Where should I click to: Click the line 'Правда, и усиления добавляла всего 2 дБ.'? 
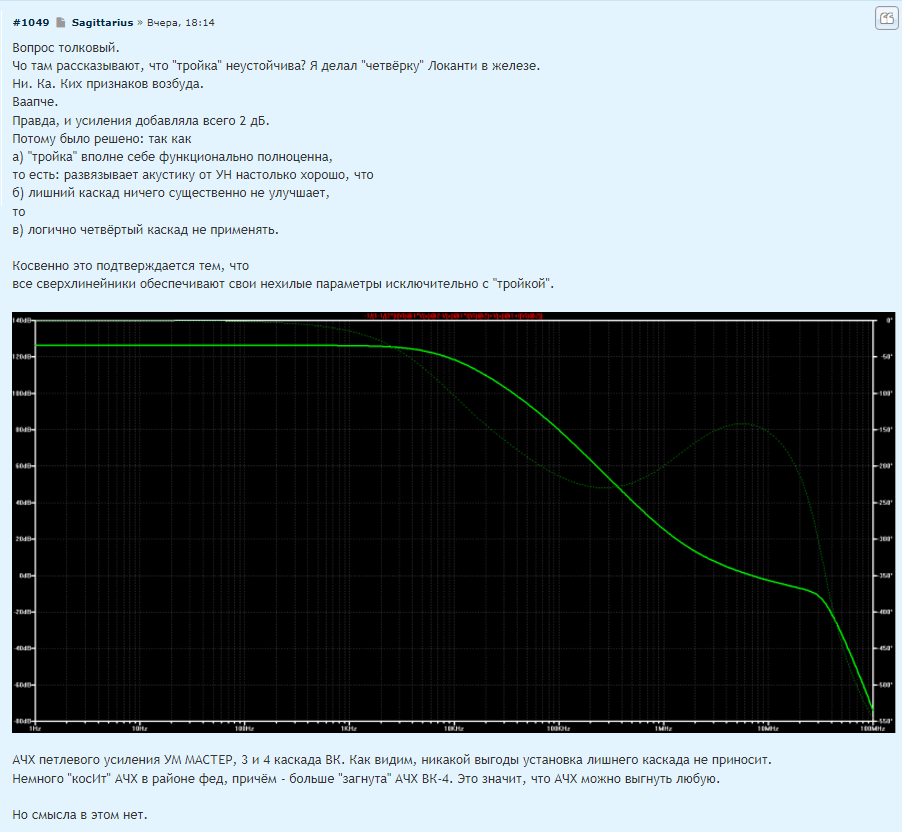coord(140,121)
